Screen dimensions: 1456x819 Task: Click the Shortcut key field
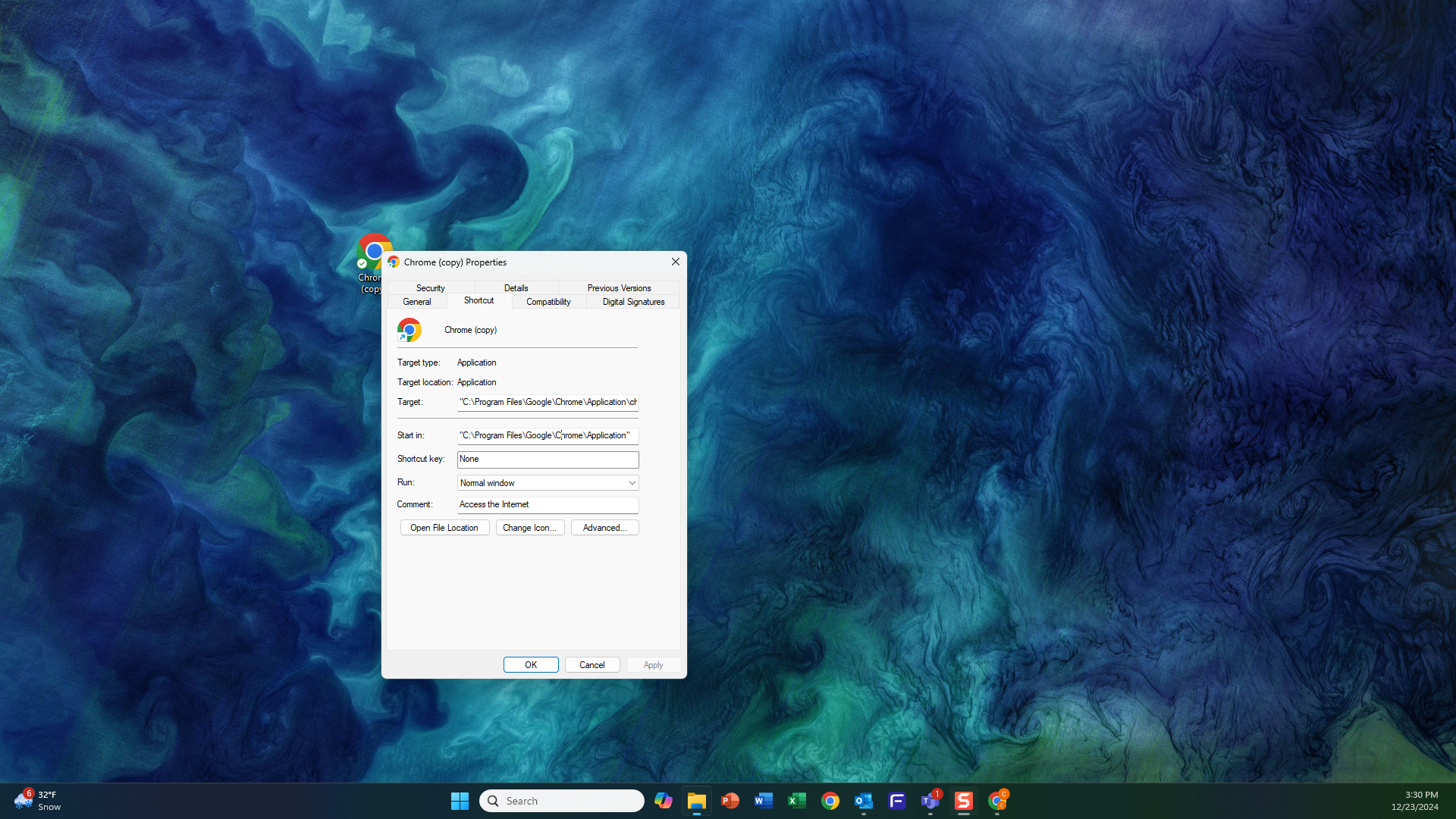(547, 460)
